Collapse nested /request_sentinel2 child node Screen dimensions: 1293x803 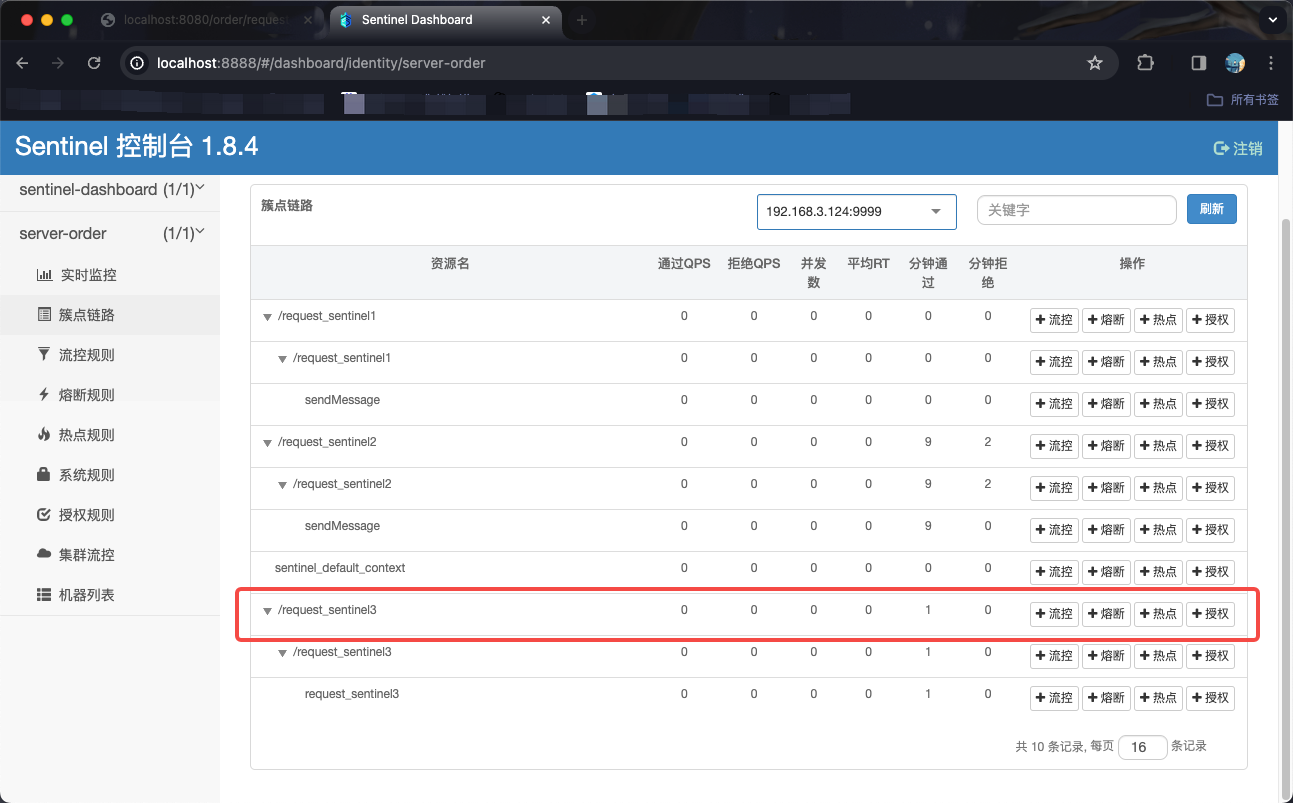tap(282, 485)
